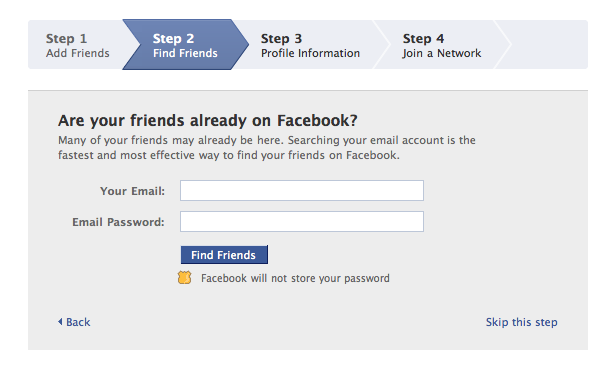Go to Step 1 Add Friends
The height and width of the screenshot is (372, 612).
78,45
